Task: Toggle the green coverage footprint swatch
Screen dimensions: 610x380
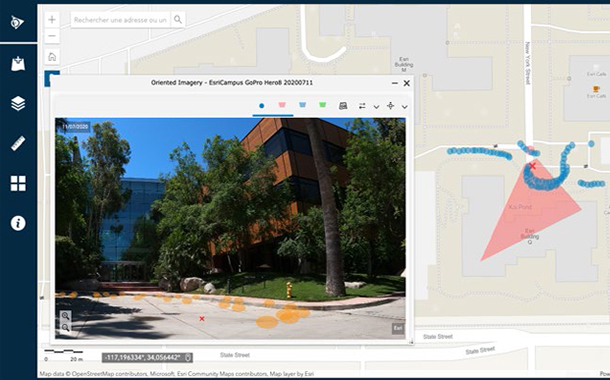Action: pyautogui.click(x=322, y=105)
